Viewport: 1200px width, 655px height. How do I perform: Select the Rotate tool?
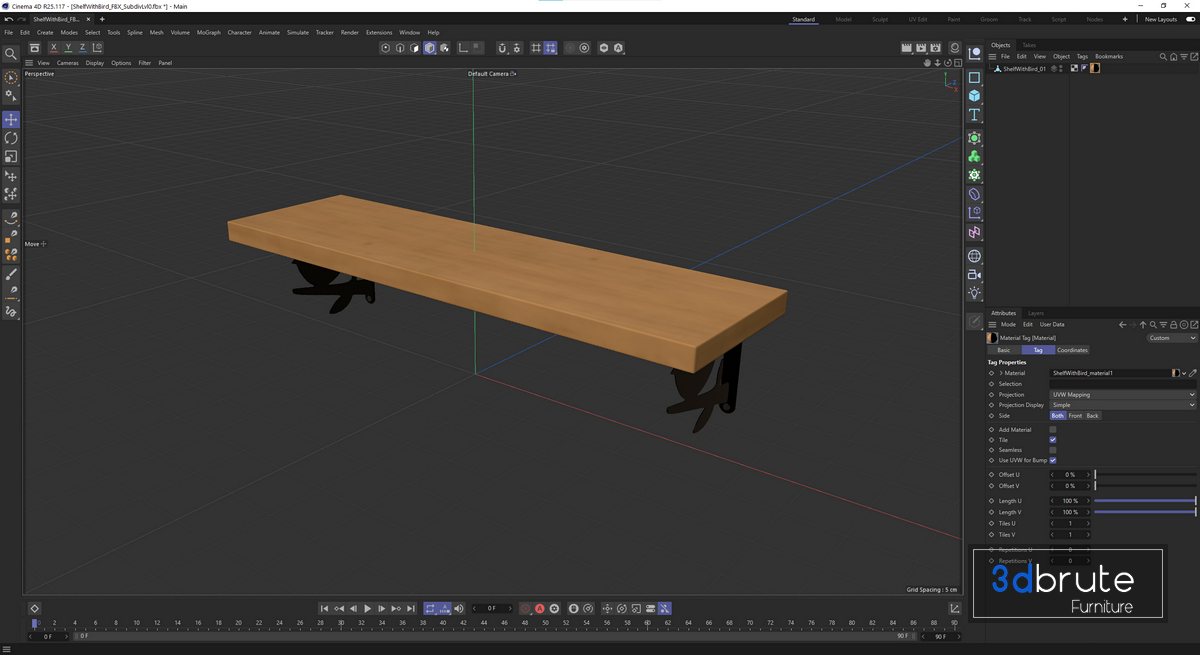[11, 138]
